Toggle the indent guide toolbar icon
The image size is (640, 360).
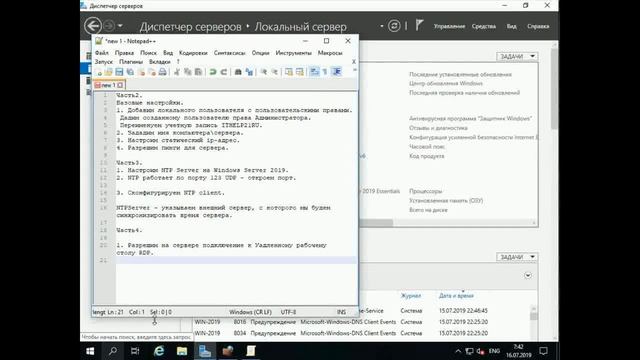coord(336,72)
